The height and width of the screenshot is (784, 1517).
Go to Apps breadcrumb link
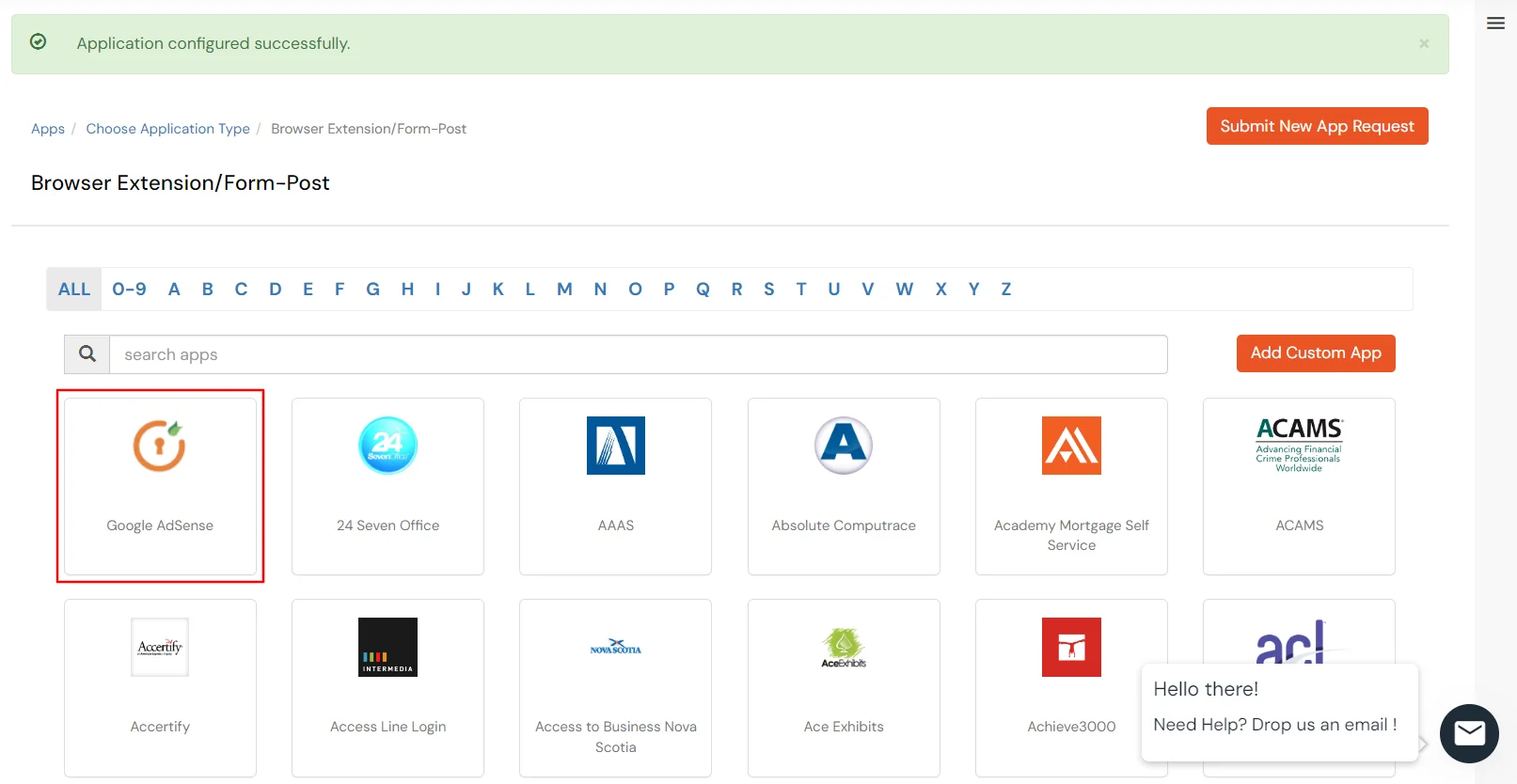[x=48, y=129]
